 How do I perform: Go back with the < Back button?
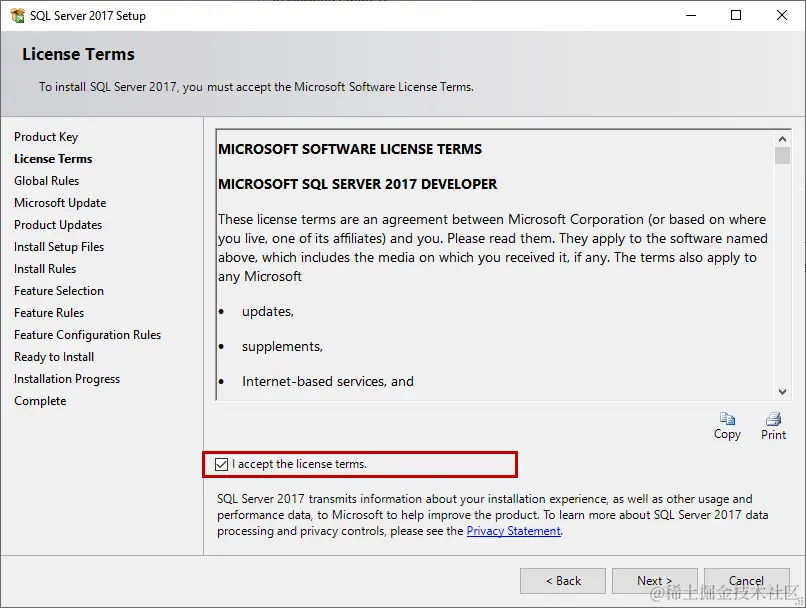[x=563, y=581]
